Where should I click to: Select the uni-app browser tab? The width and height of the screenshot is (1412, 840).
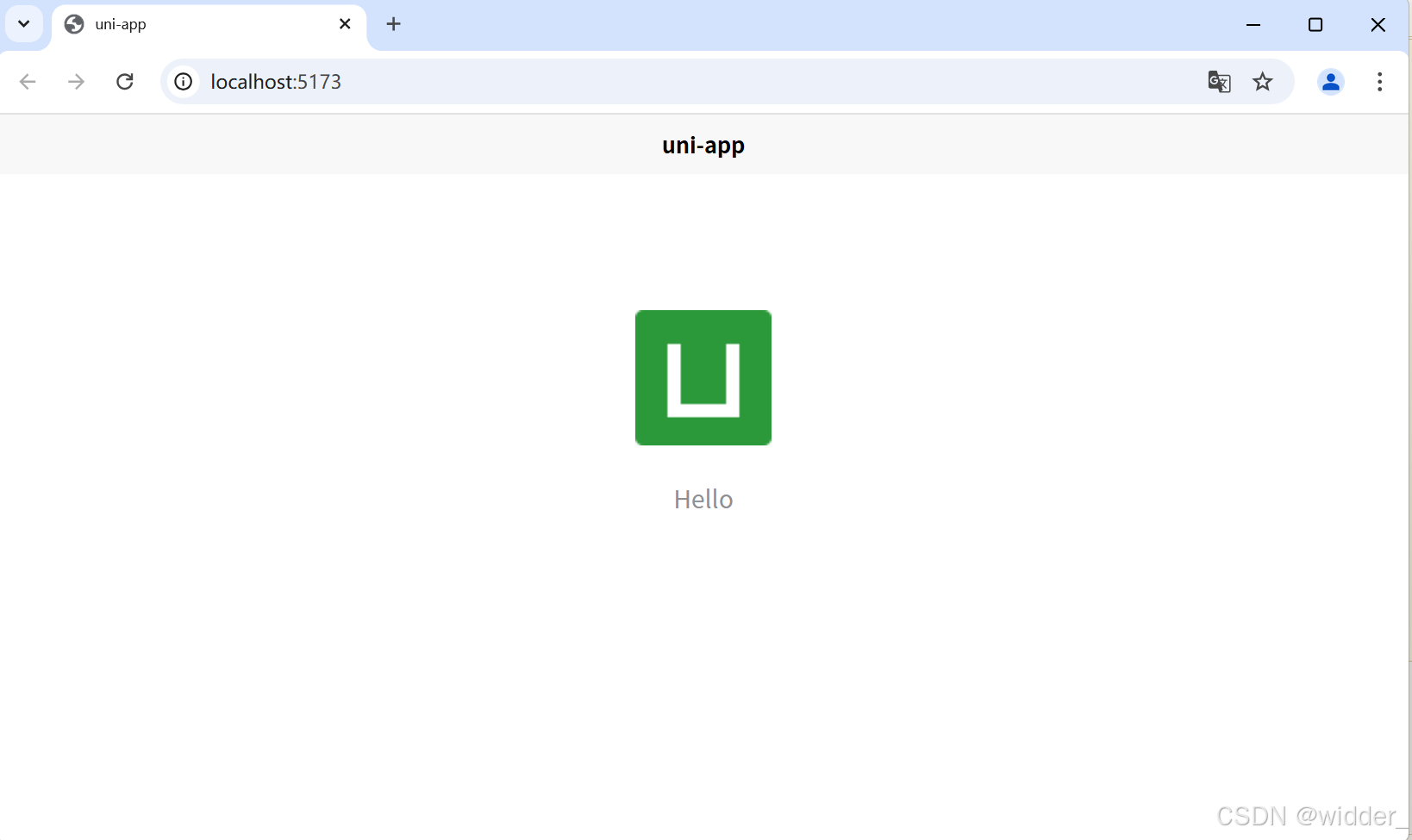(209, 25)
